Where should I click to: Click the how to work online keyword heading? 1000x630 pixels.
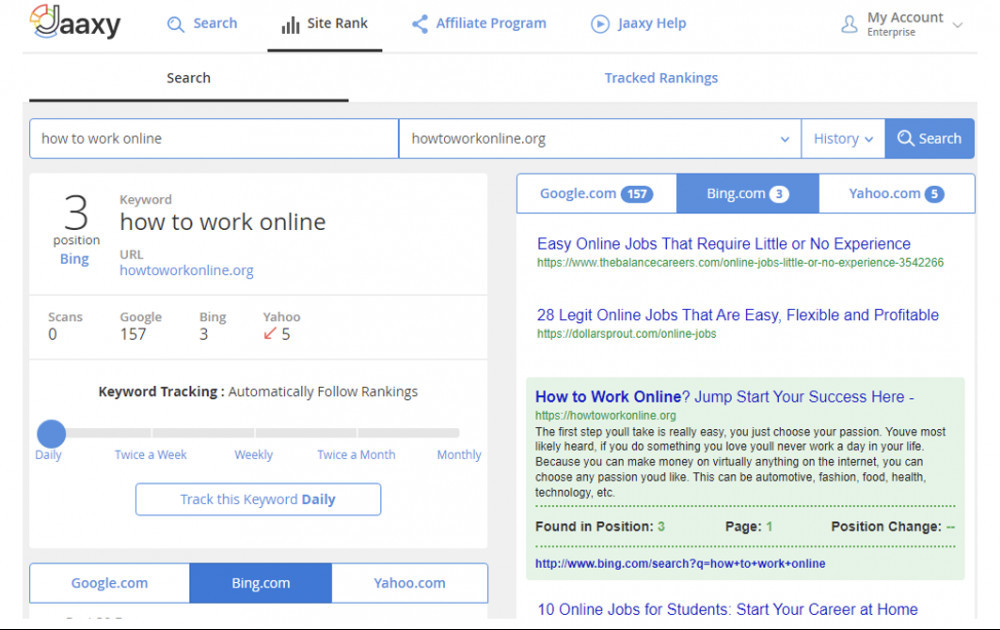click(223, 222)
